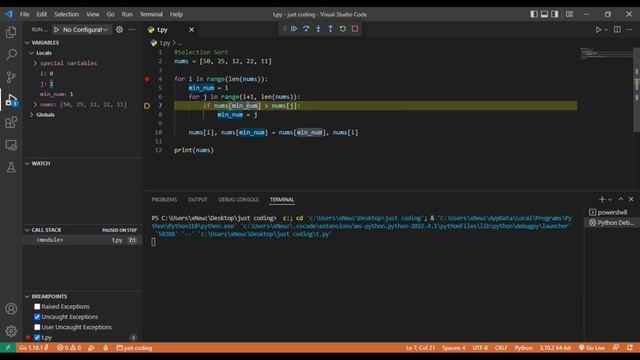Collapse the BREAKPOINTS section
640x360 pixels.
click(27, 296)
